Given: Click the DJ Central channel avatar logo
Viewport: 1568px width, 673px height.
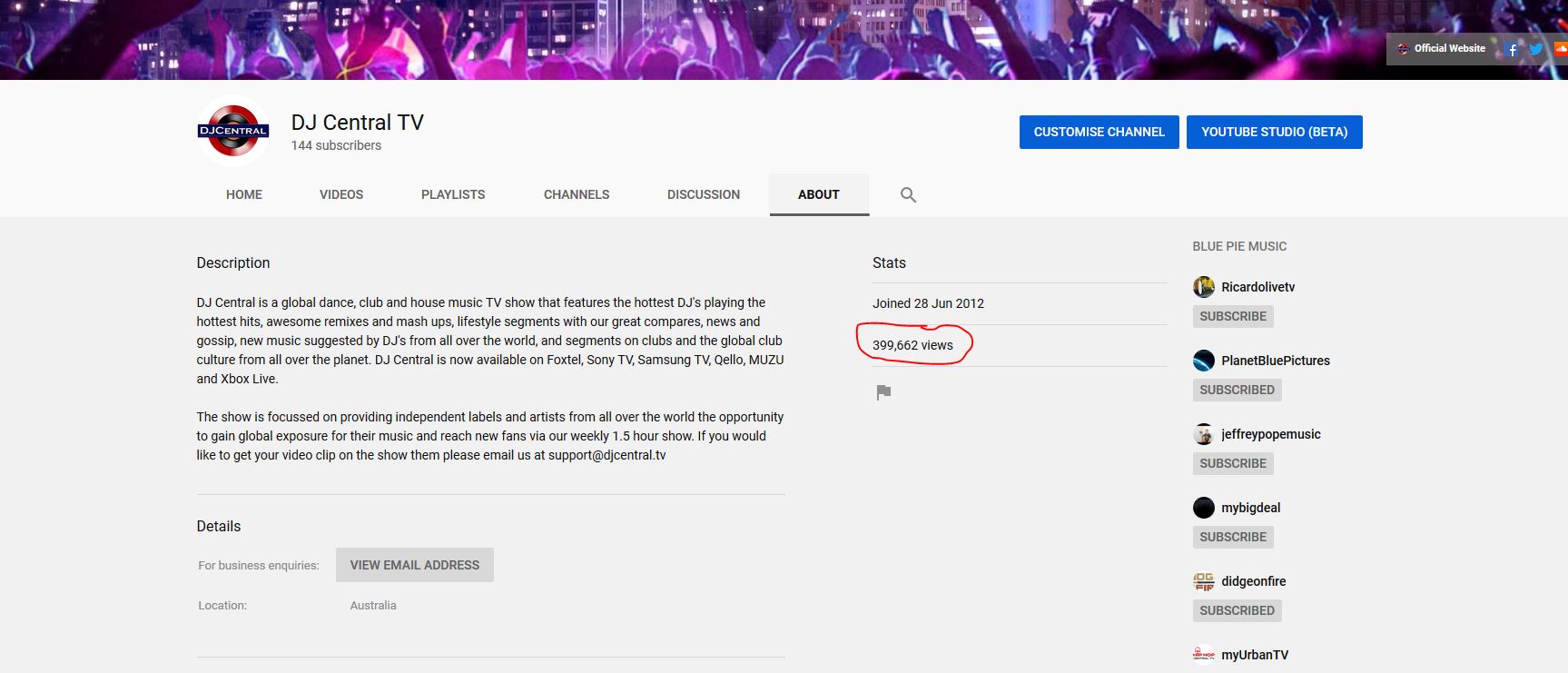Looking at the screenshot, I should point(233,131).
